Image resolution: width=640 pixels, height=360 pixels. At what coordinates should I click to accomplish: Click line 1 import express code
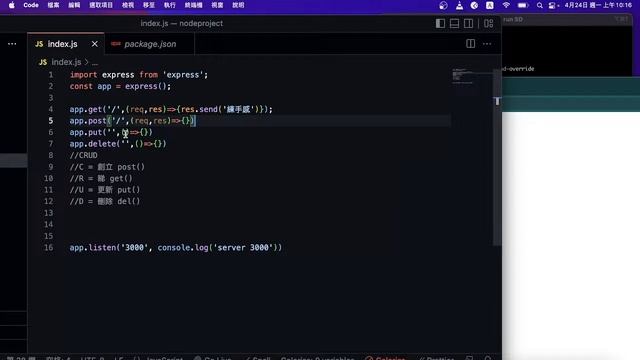pos(139,75)
